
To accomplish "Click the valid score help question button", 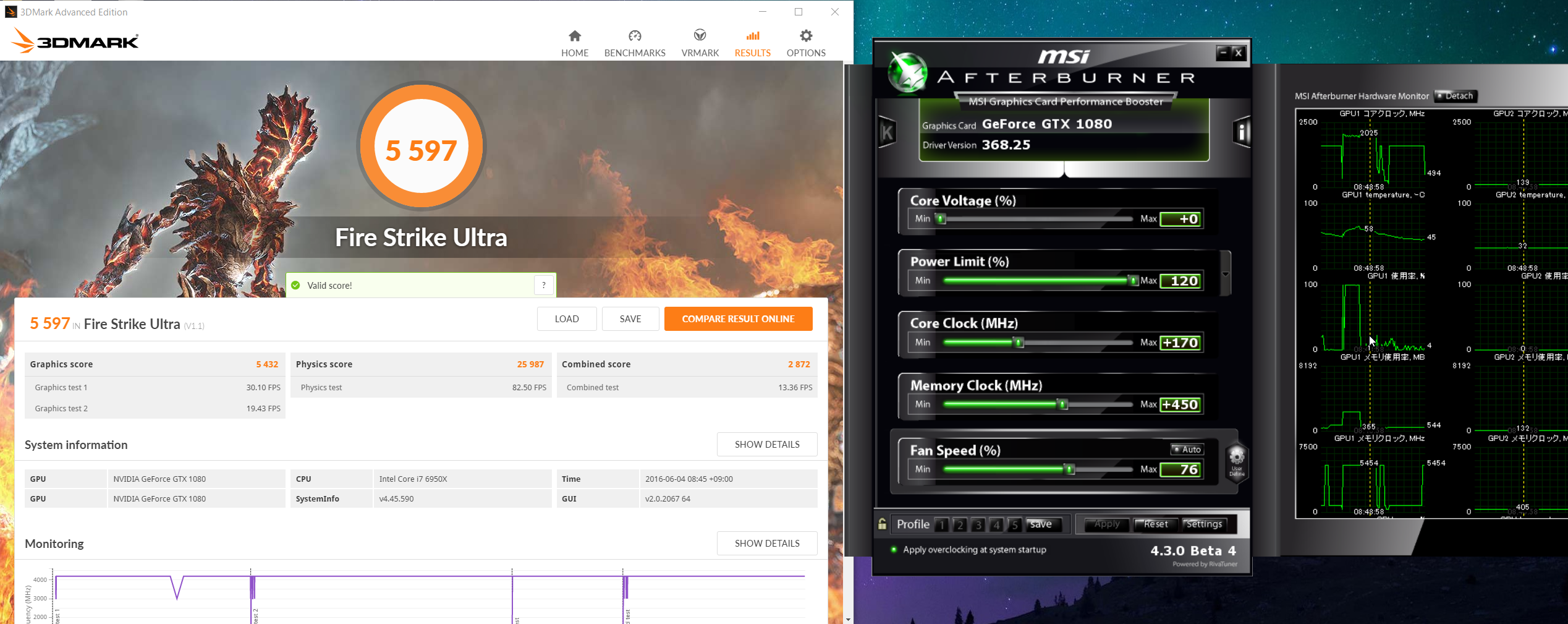I will [x=543, y=285].
